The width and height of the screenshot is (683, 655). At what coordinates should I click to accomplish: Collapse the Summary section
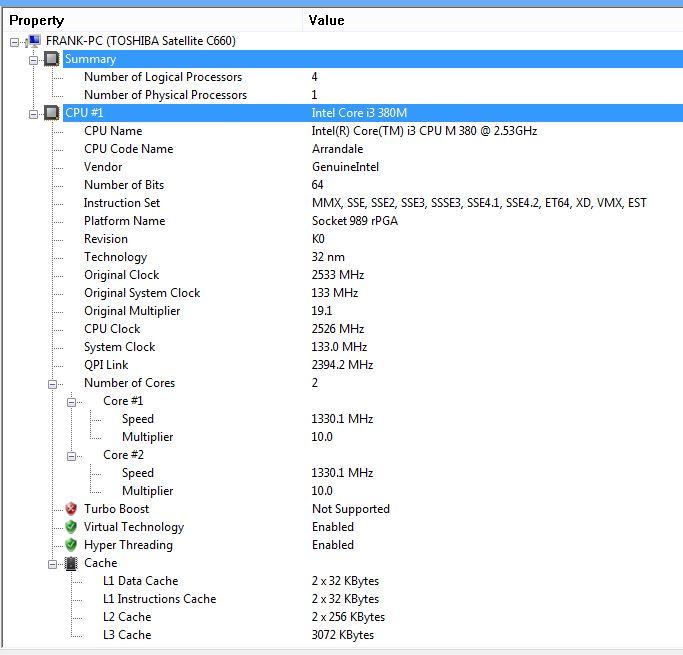(34, 60)
